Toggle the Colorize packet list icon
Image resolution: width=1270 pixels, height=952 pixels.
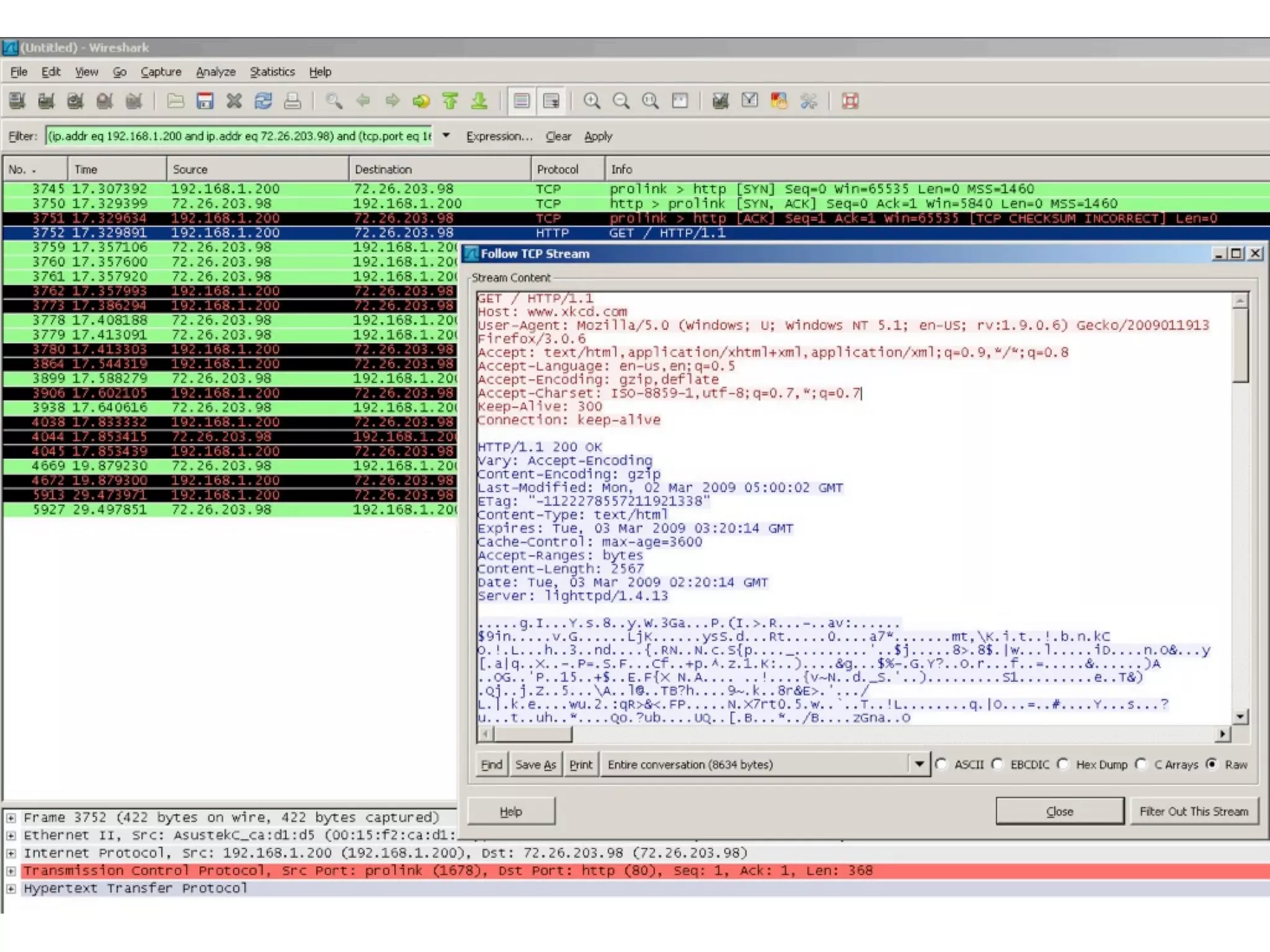click(522, 101)
